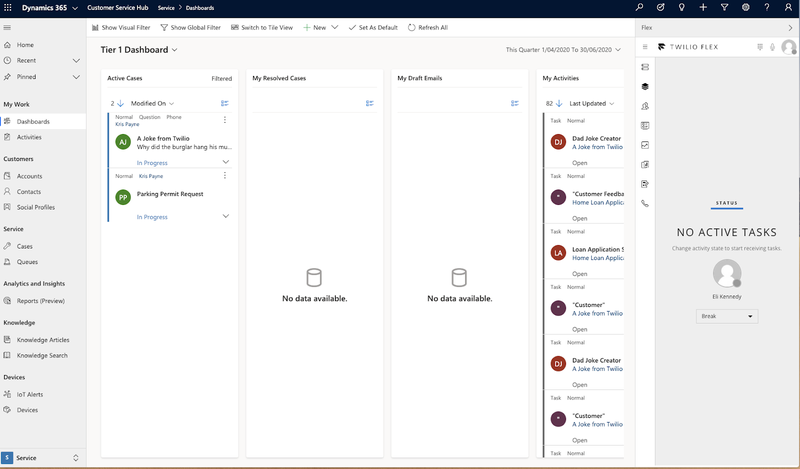Screen dimensions: 800x469
Task: Collapse the Flex panel with arrow
Action: 791,28
